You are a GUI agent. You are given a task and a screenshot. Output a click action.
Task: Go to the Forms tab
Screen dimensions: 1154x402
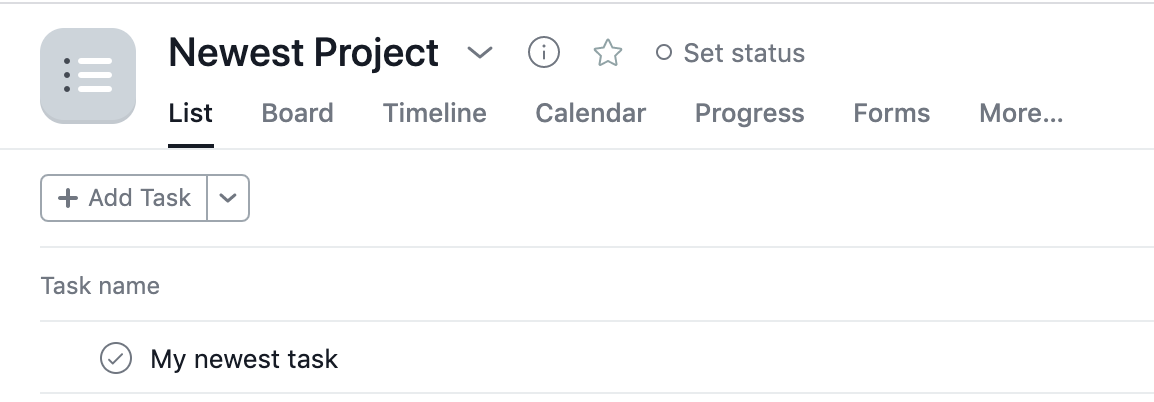click(x=891, y=113)
